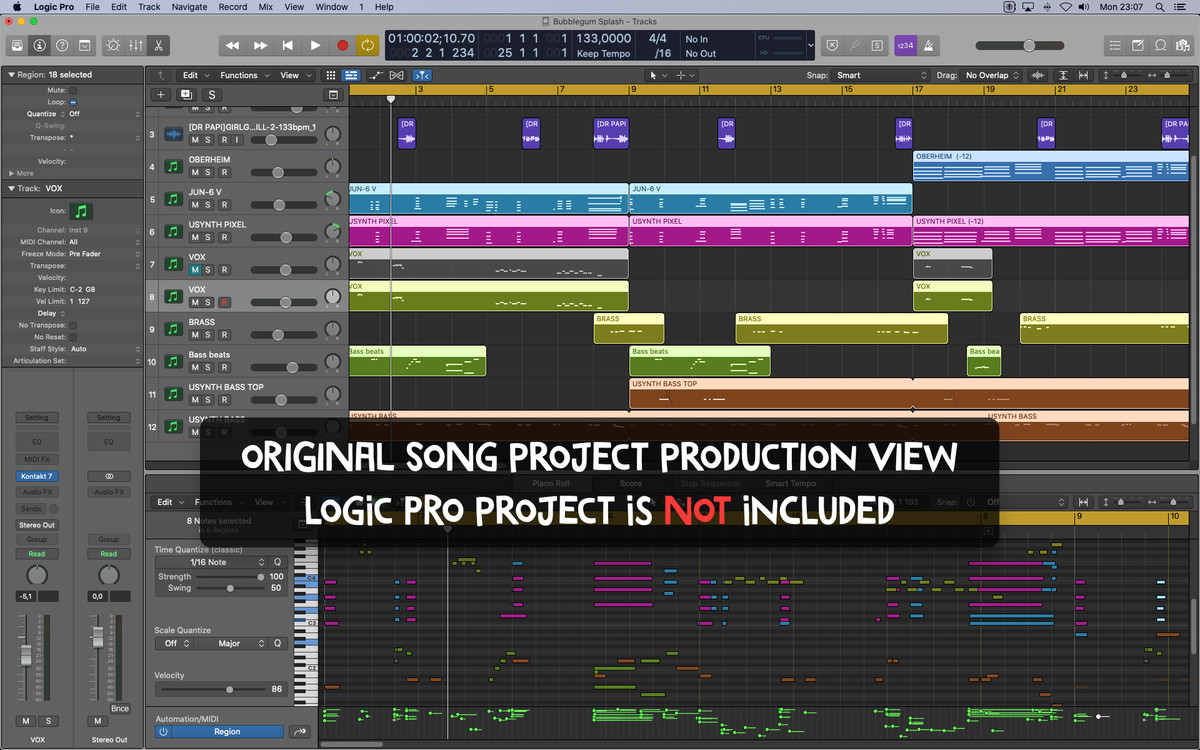Screen dimensions: 1200x750
Task: Add a new track with the plus button
Action: tap(161, 94)
